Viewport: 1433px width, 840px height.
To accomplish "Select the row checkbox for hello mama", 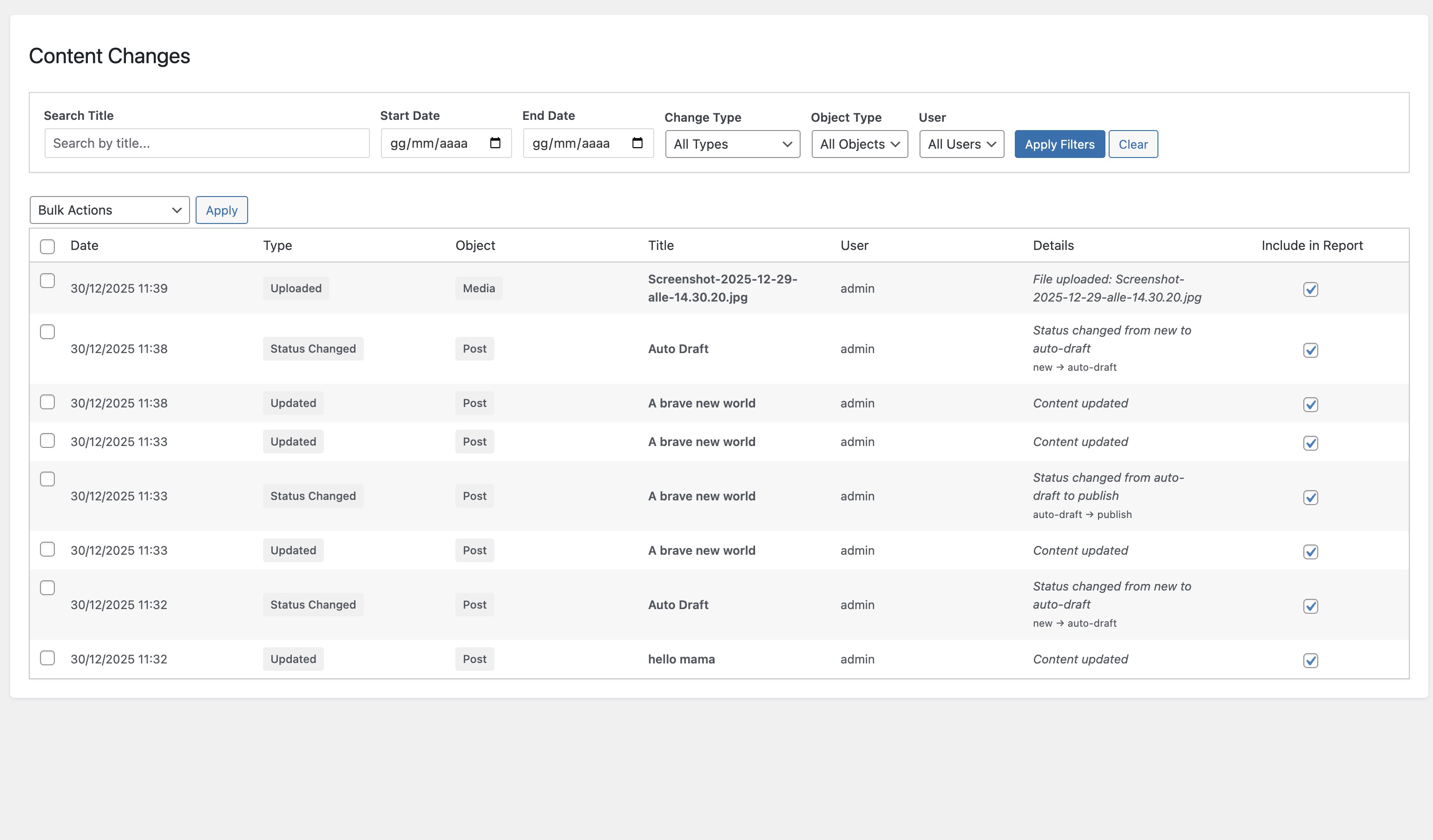I will click(47, 658).
